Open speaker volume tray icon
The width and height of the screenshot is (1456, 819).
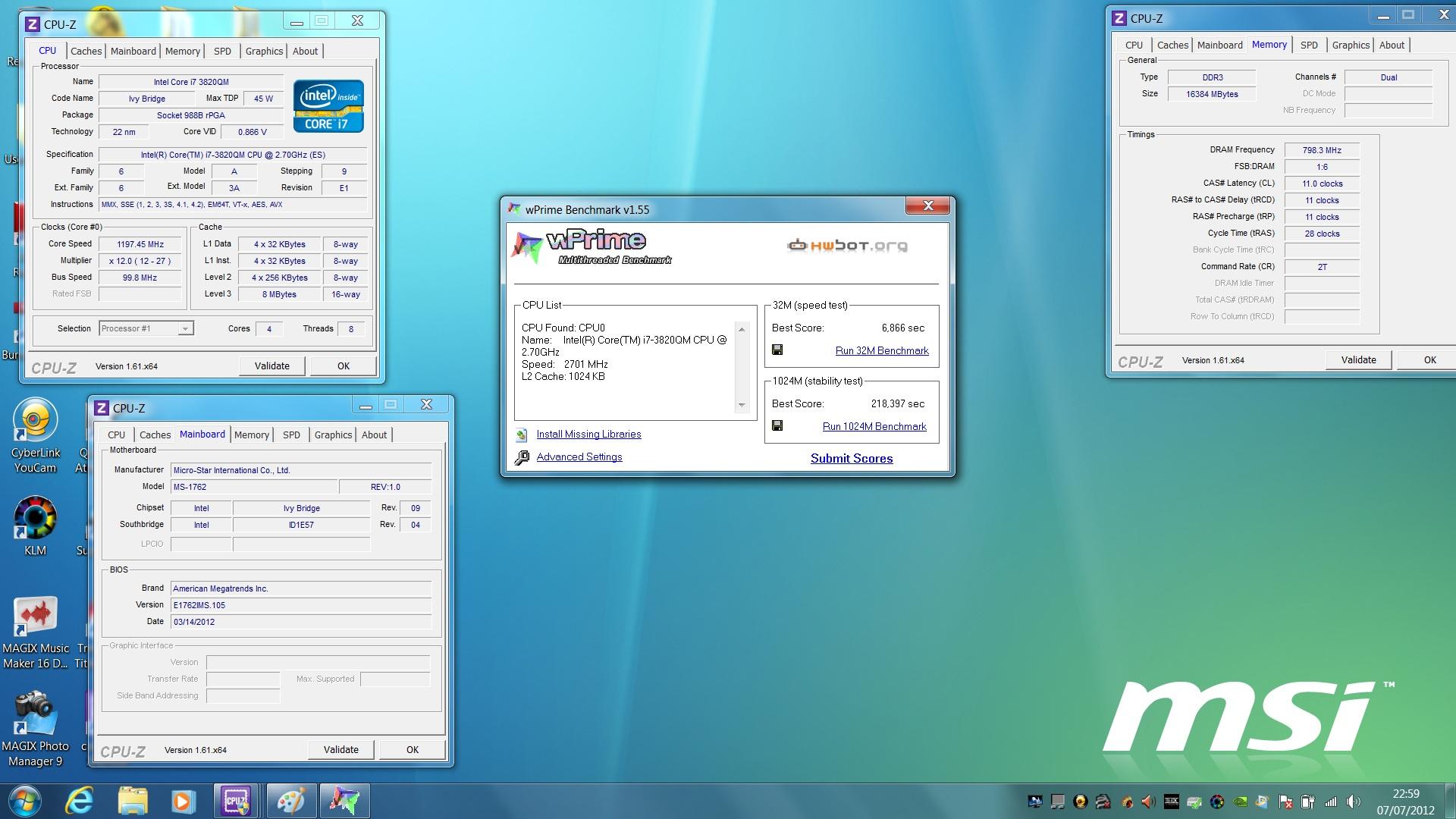point(1353,802)
